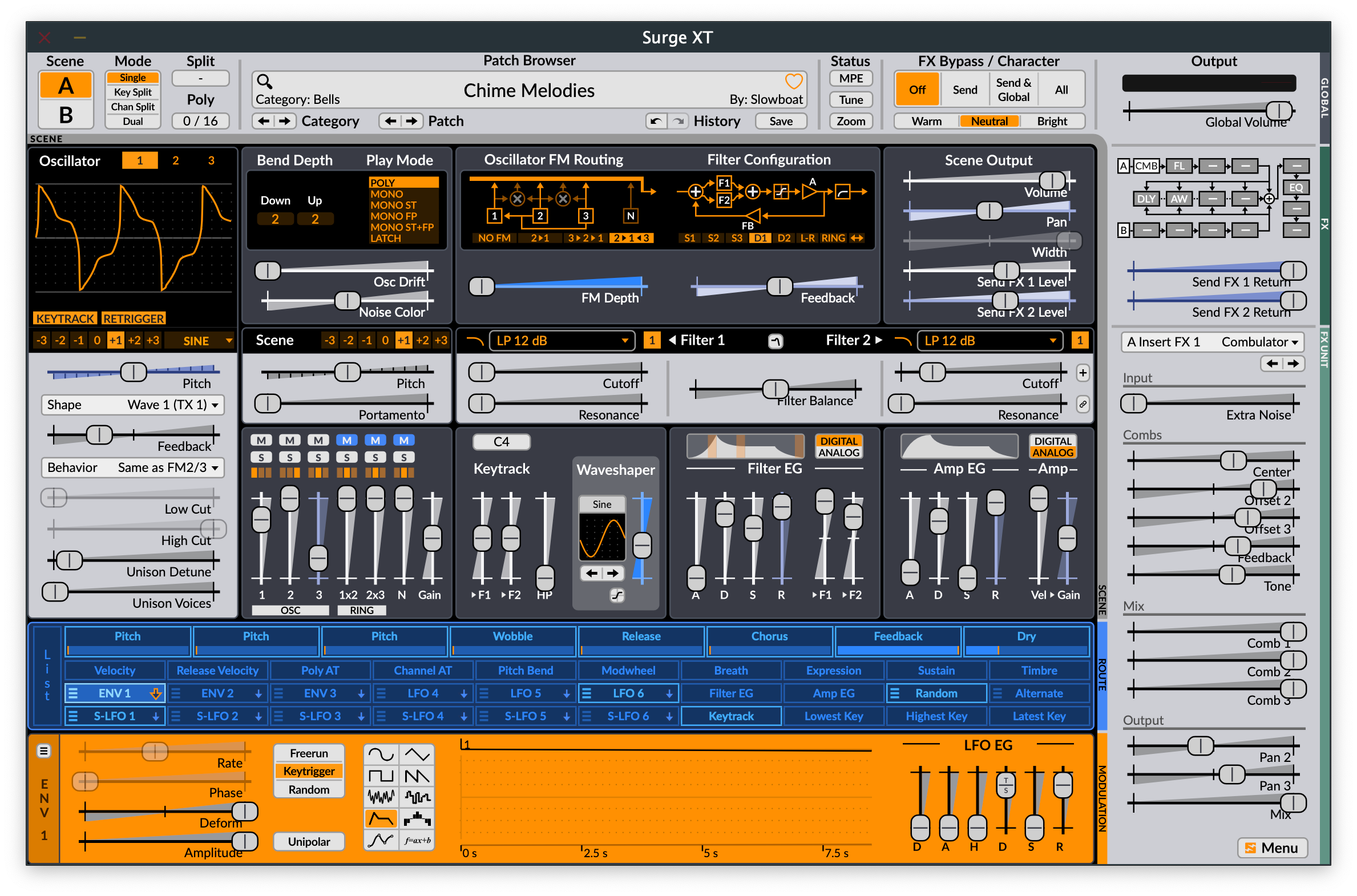The height and width of the screenshot is (896, 1357).
Task: Select the envelope LFO shape icon
Action: 381,818
